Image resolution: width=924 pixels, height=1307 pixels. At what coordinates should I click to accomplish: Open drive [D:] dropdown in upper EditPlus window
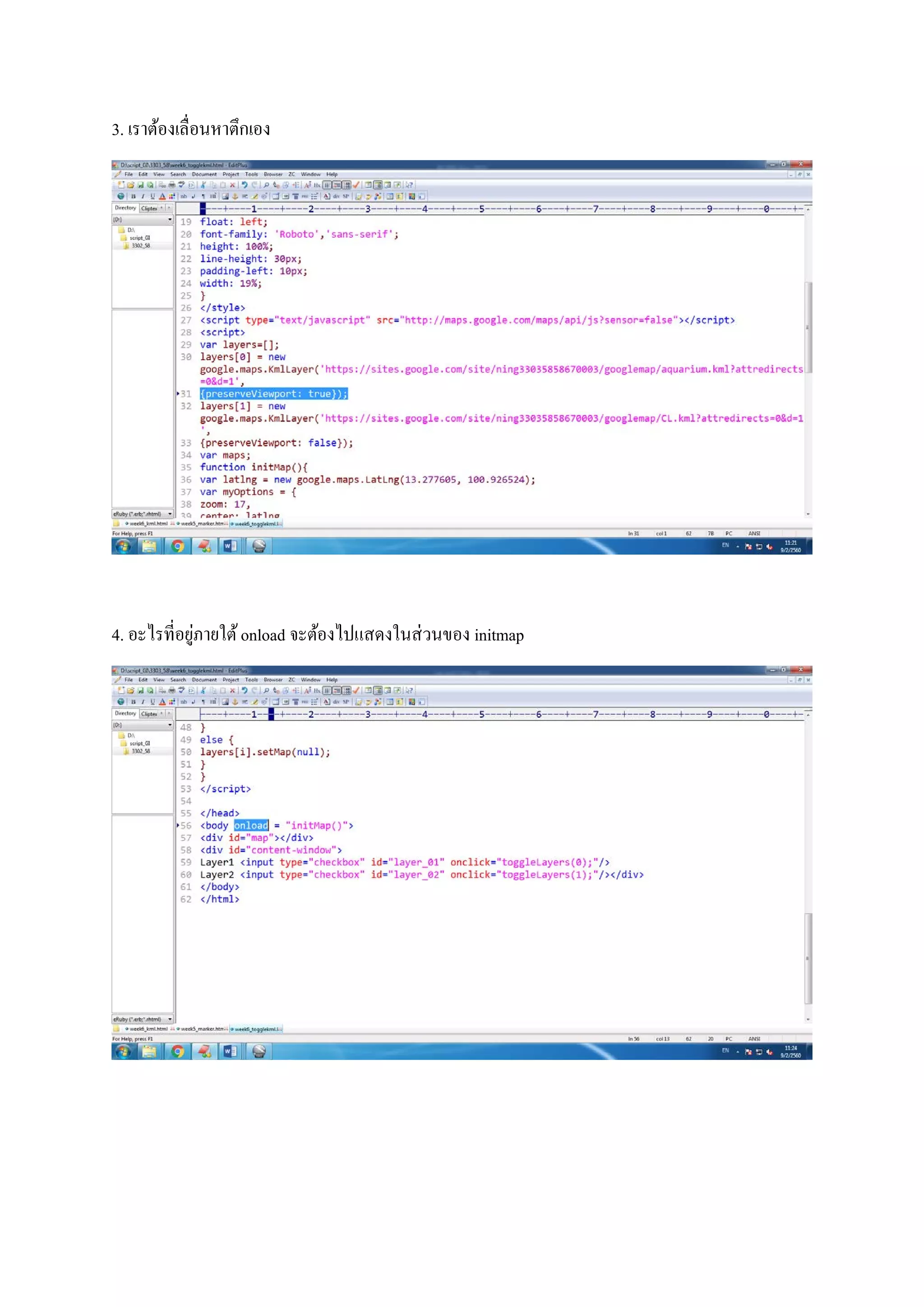pos(170,220)
